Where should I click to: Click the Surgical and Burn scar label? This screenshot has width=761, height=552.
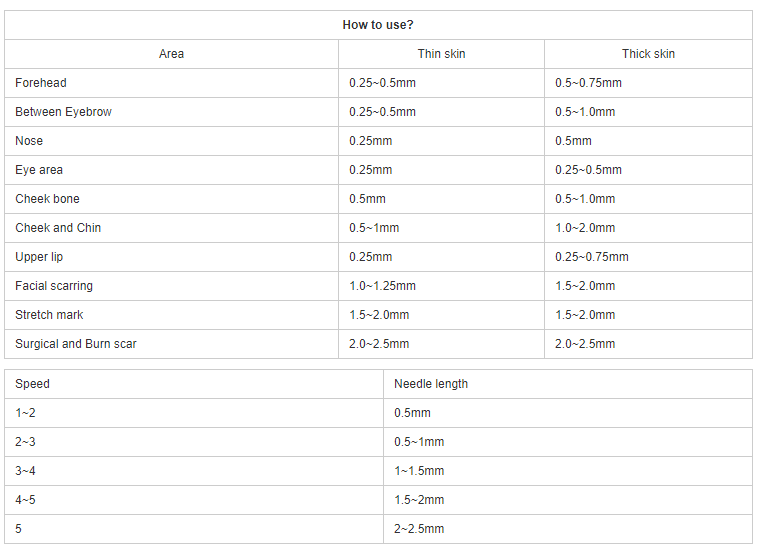click(76, 344)
